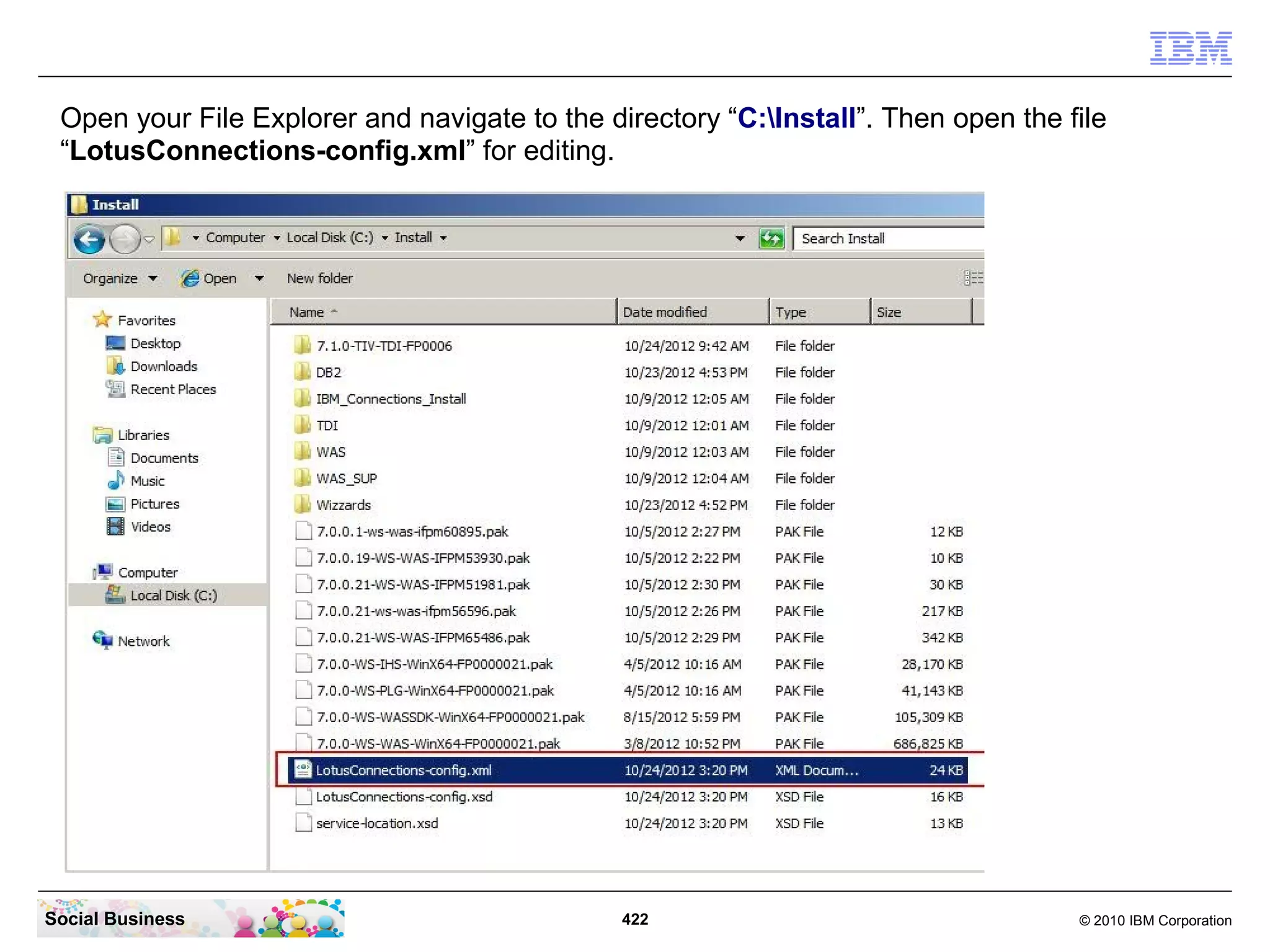1270x952 pixels.
Task: Click the Libraries icon in sidebar
Action: click(102, 435)
